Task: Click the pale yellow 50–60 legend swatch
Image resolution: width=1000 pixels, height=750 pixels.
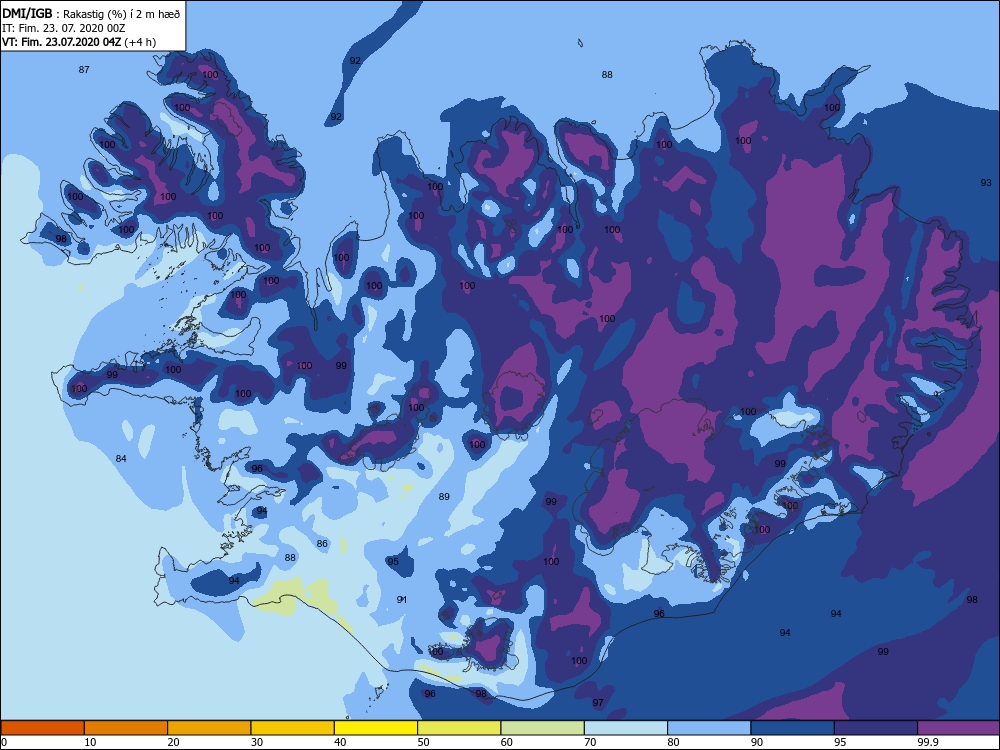Action: pyautogui.click(x=459, y=728)
